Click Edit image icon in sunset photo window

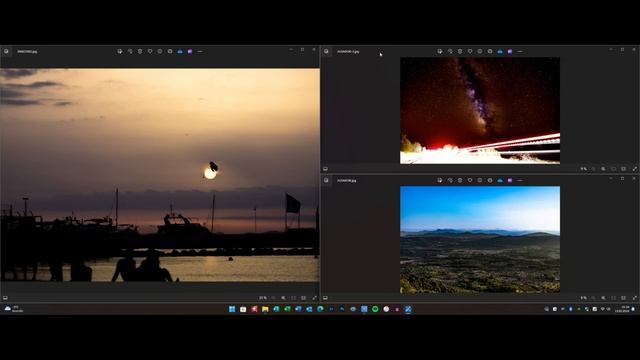pyautogui.click(x=120, y=51)
